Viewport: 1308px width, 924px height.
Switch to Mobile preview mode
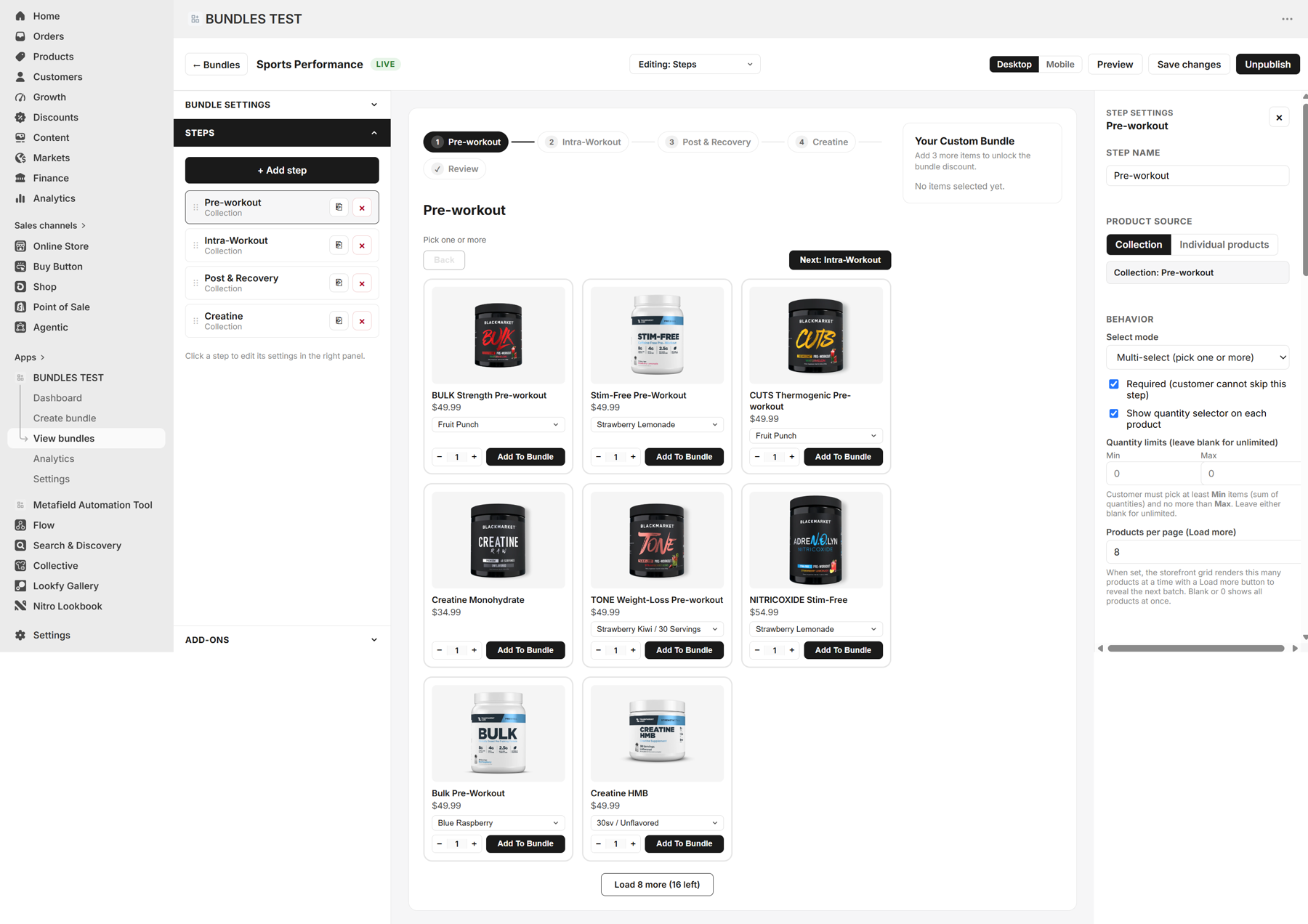(x=1059, y=65)
